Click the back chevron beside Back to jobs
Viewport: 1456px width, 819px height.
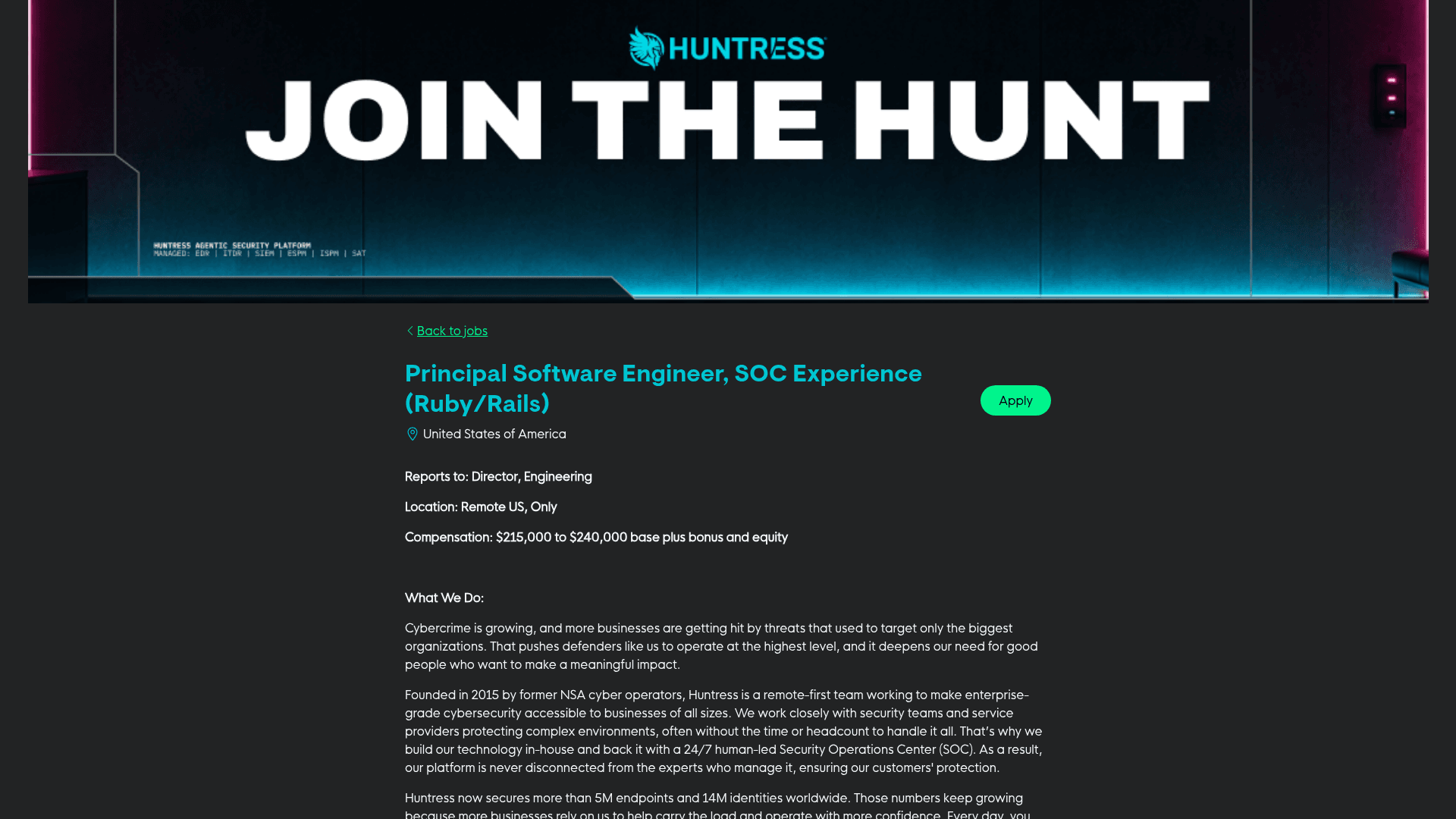(409, 331)
